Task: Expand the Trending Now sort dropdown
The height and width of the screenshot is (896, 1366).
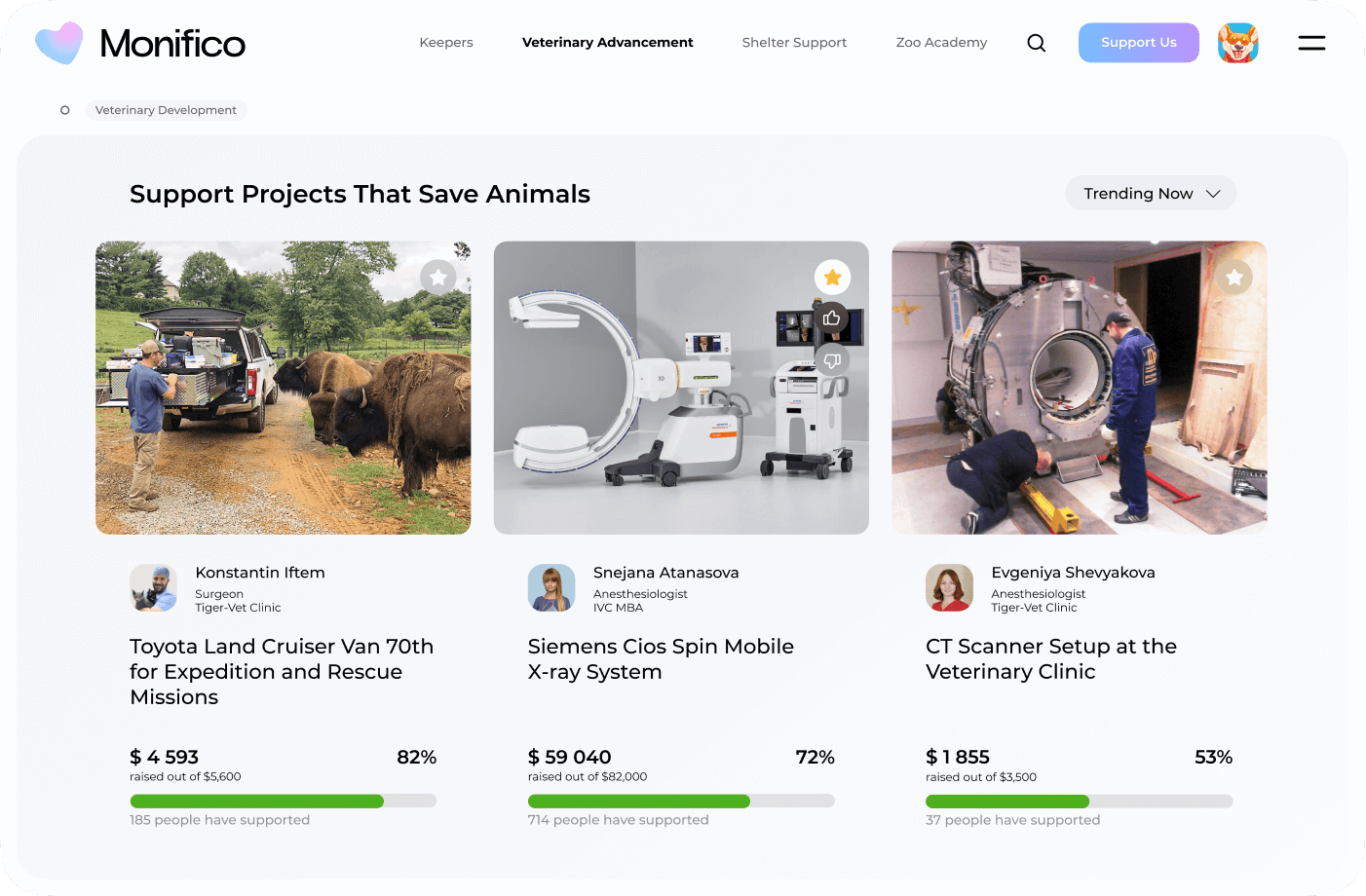Action: 1151,193
